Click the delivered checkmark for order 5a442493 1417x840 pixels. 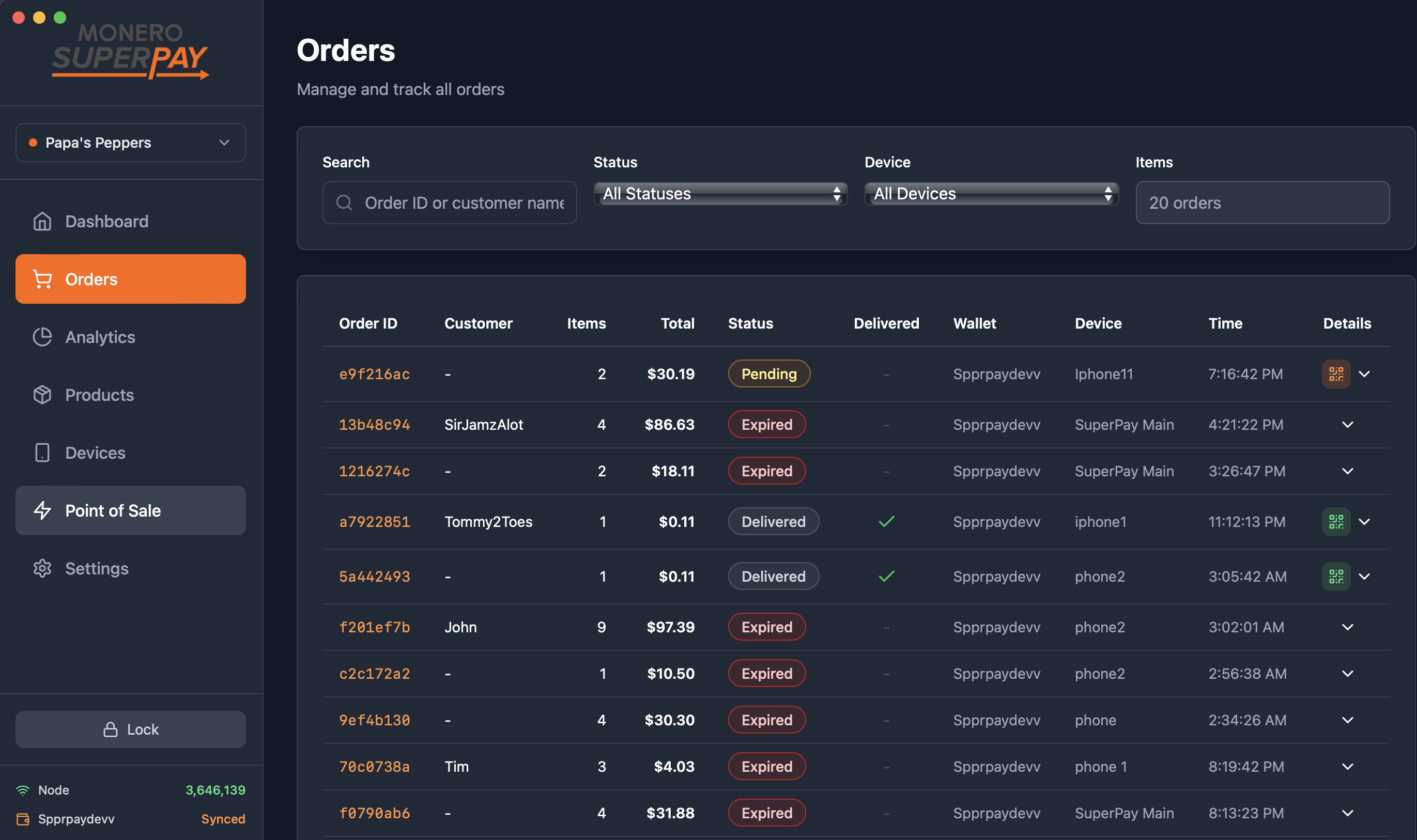[886, 576]
